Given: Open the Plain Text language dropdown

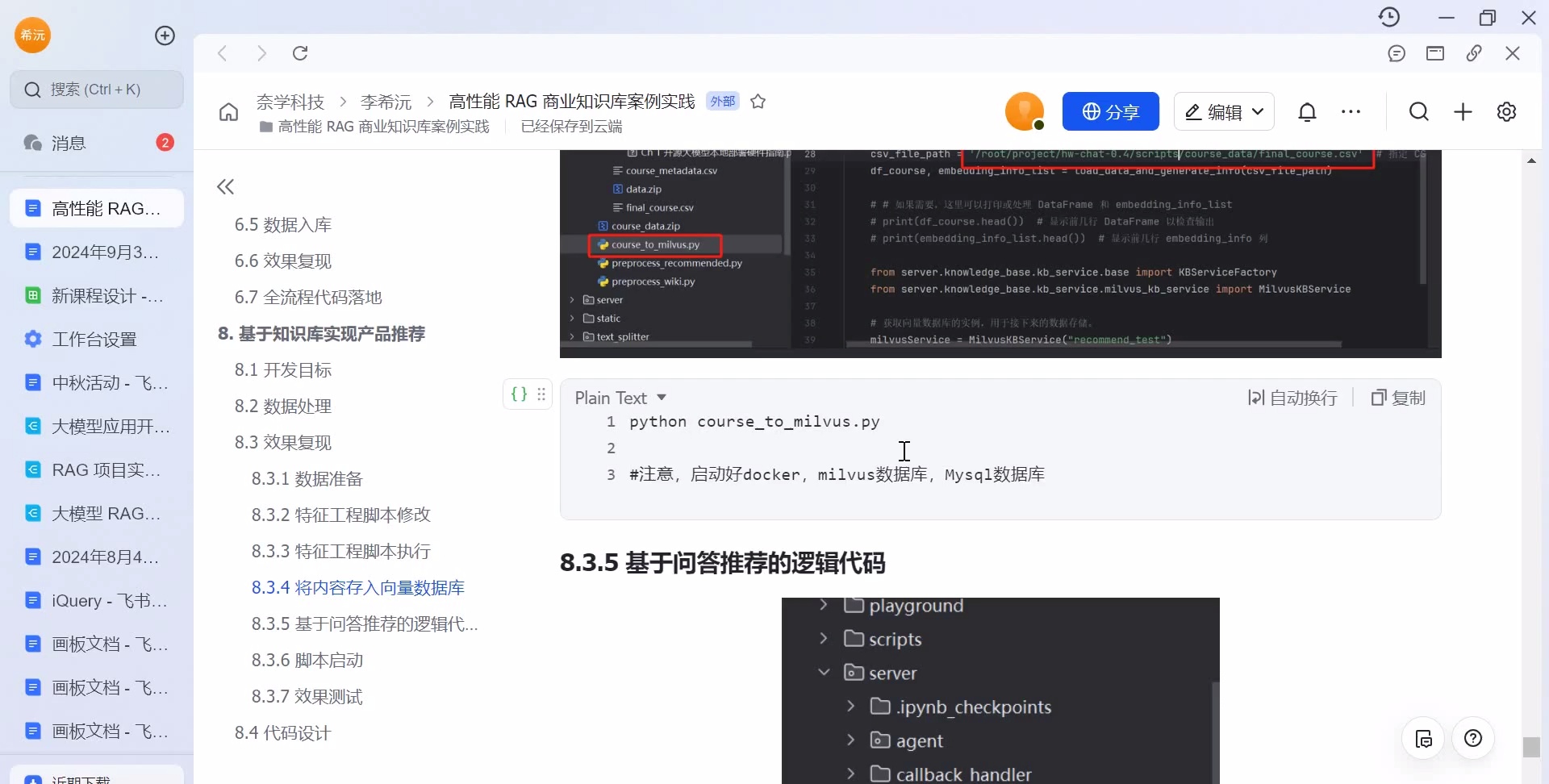Looking at the screenshot, I should coord(620,398).
